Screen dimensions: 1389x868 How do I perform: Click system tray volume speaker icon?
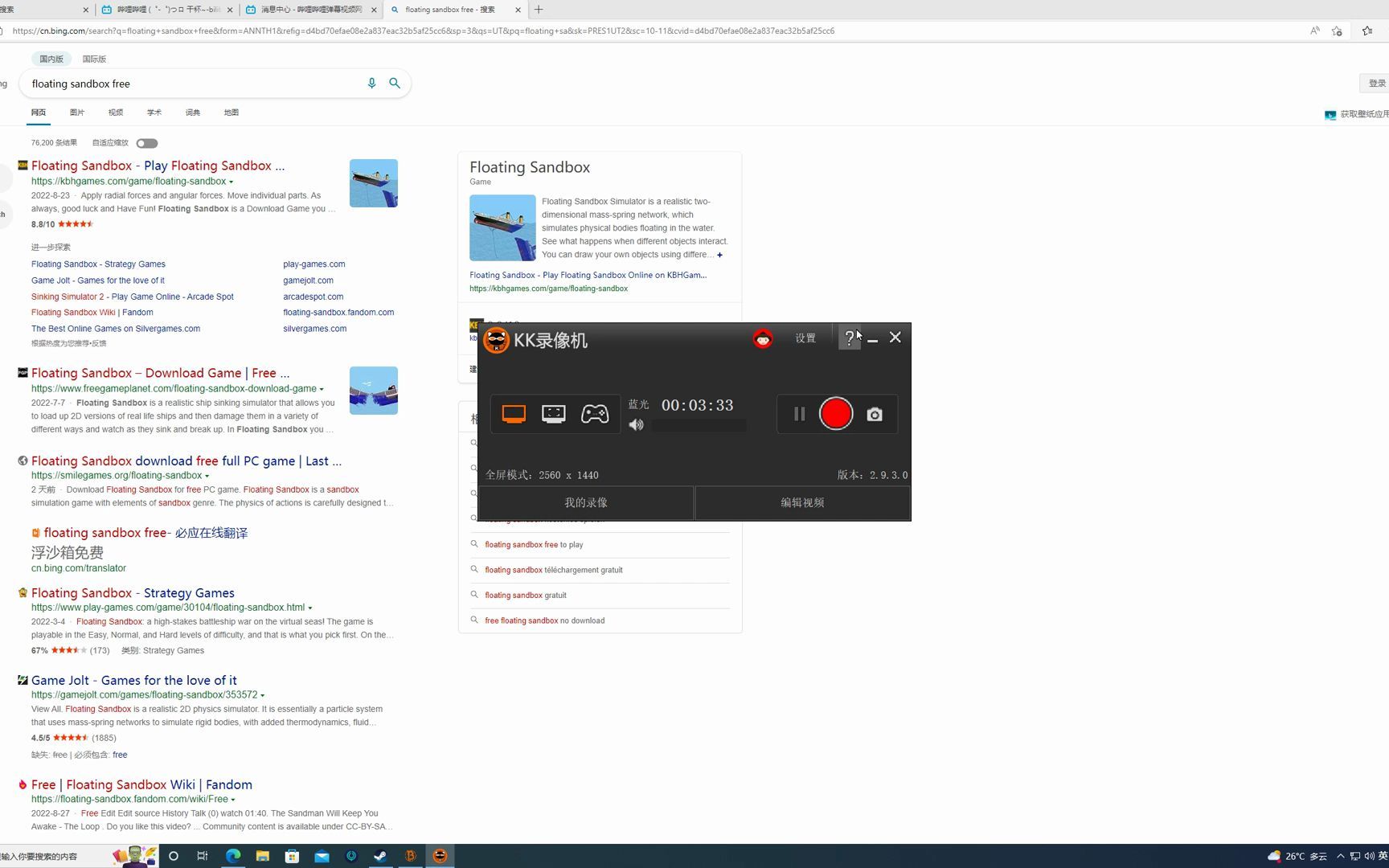1369,857
